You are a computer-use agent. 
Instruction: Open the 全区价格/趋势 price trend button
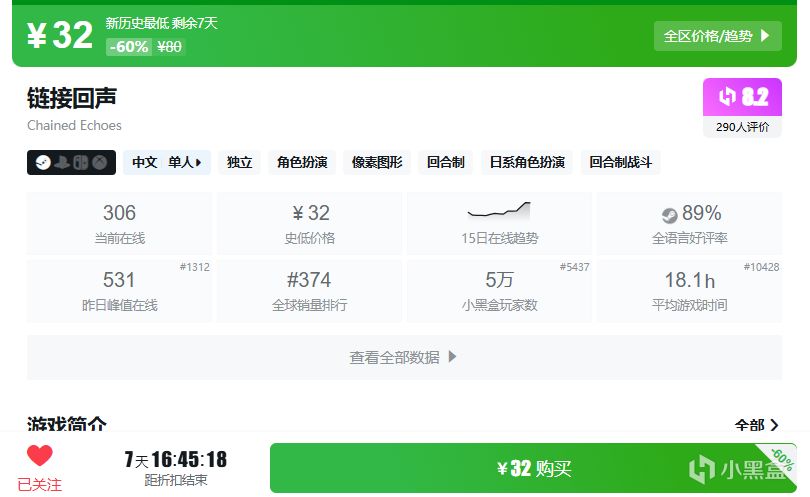[x=718, y=36]
